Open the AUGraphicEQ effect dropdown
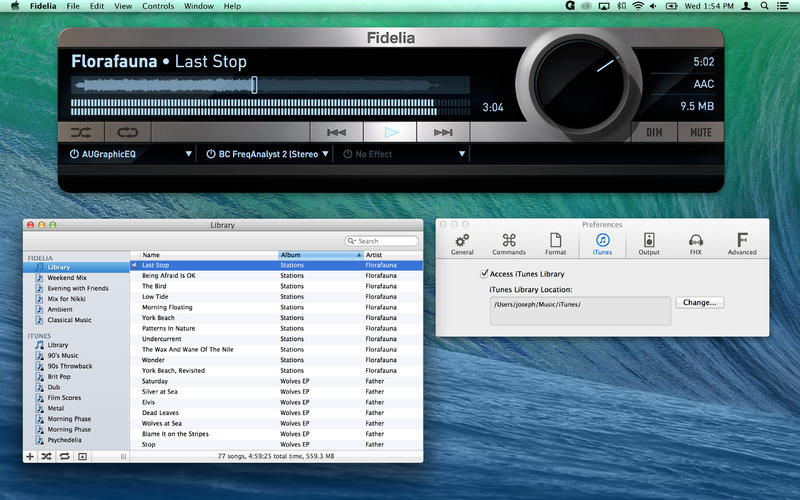This screenshot has width=800, height=500. 189,154
